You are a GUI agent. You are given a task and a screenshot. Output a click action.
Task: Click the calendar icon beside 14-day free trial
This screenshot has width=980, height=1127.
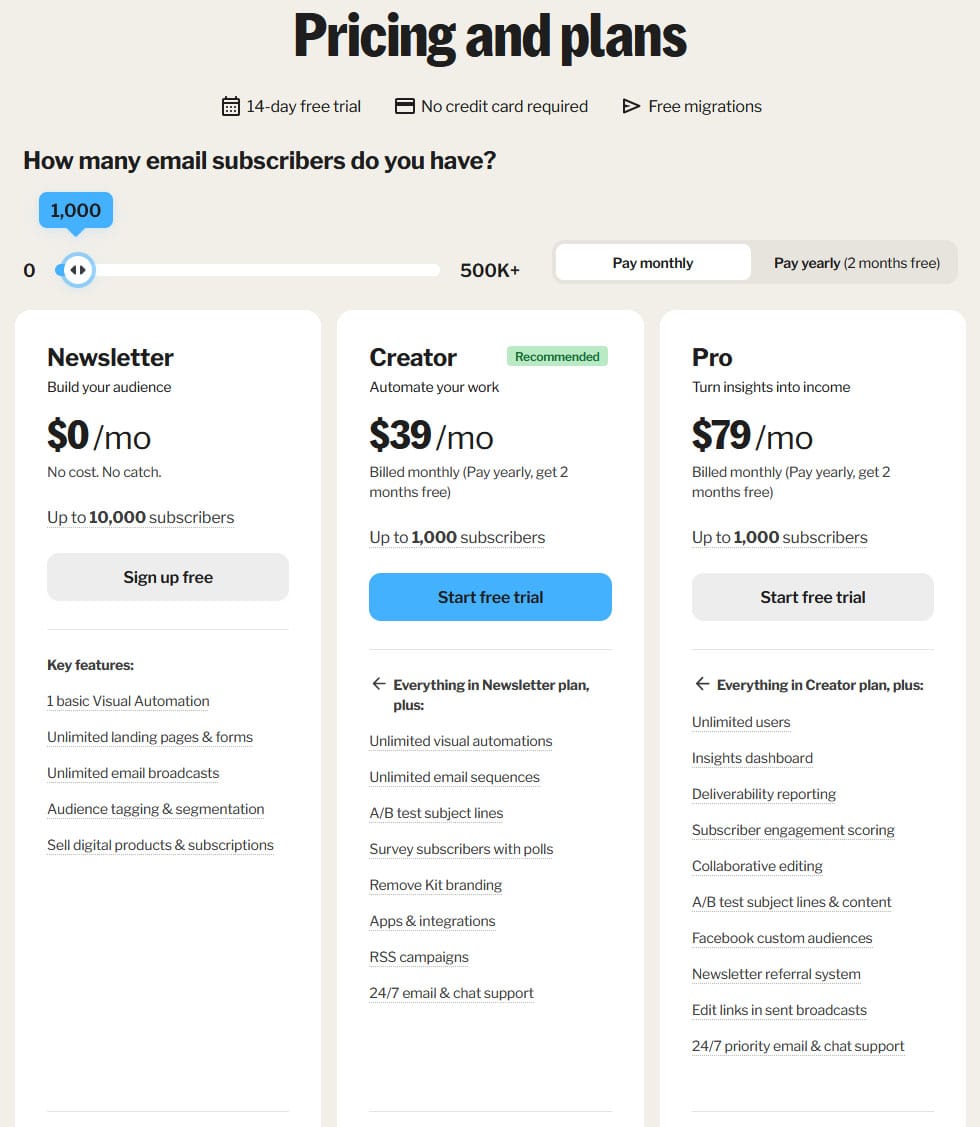231,106
